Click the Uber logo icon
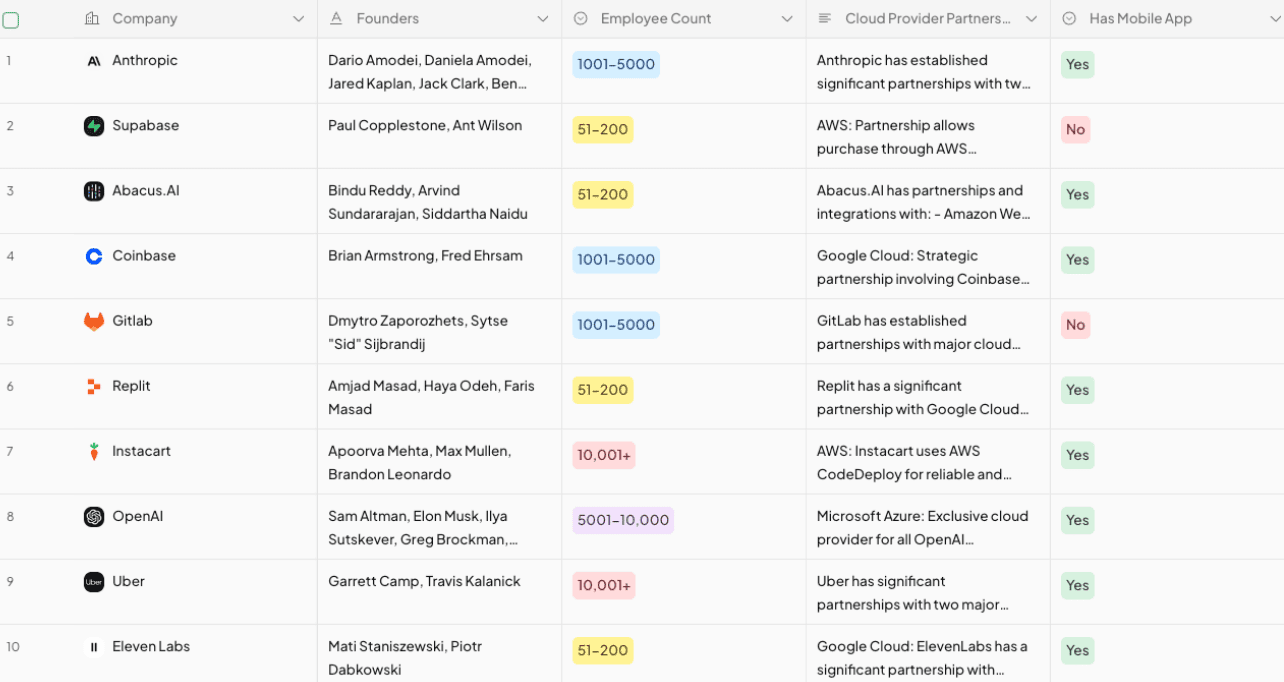The image size is (1284, 682). click(94, 582)
